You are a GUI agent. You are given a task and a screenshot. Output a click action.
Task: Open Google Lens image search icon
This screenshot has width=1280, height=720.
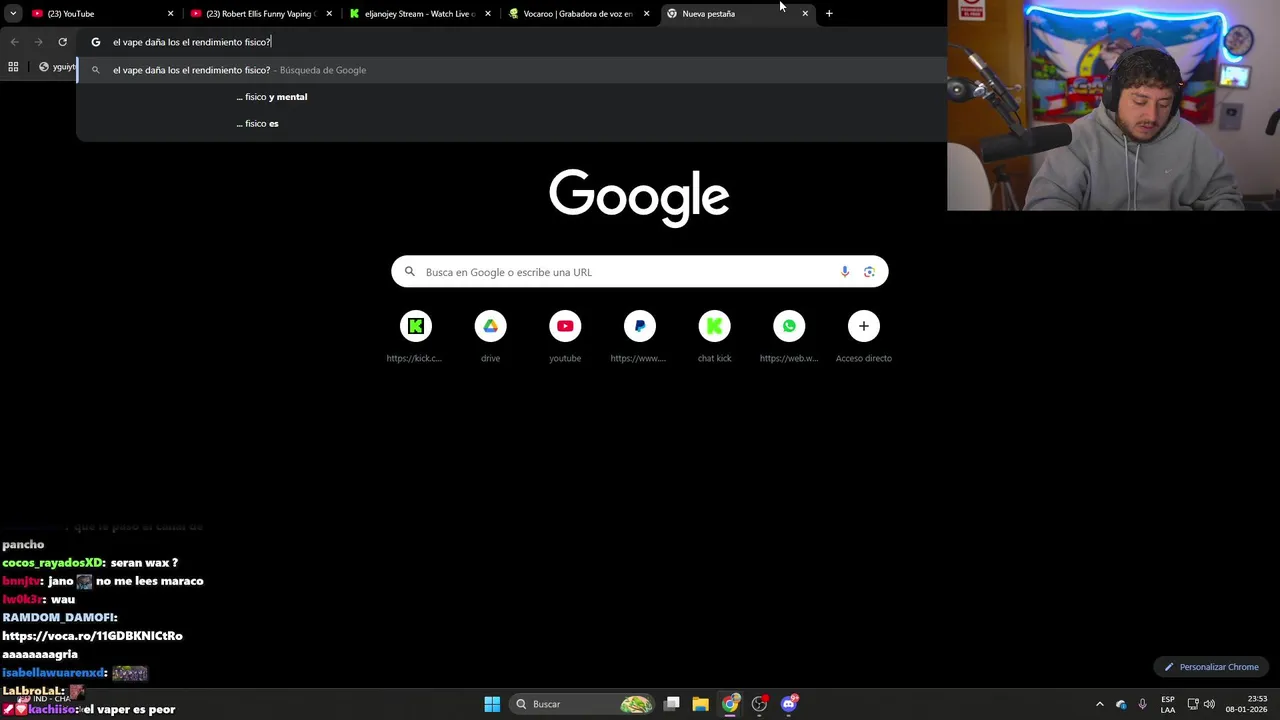point(869,272)
